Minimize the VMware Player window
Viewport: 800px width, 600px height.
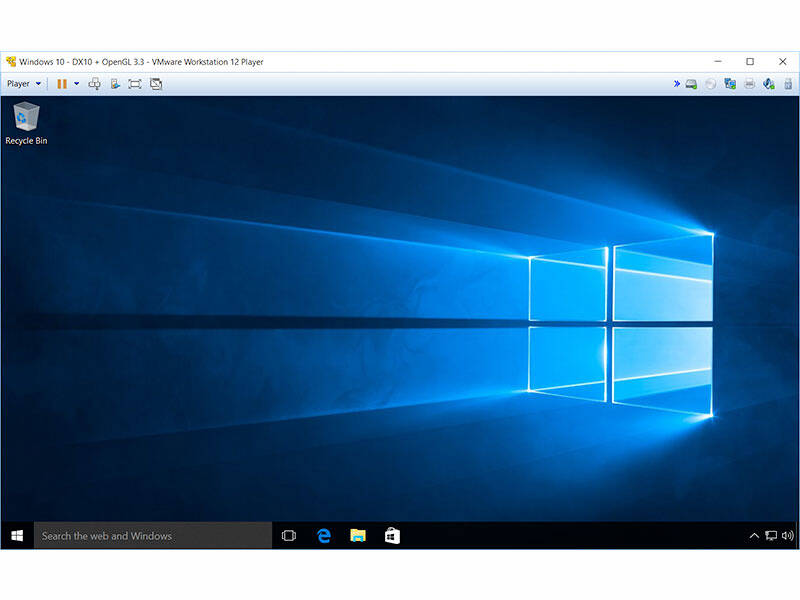click(x=718, y=62)
